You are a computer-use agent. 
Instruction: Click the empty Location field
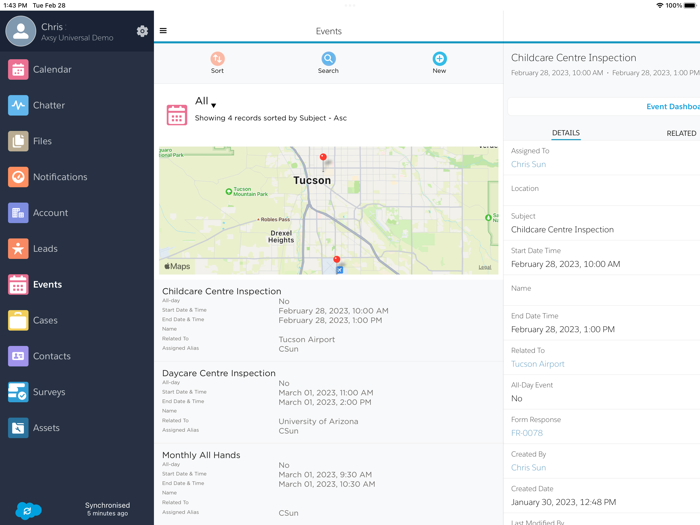pos(602,191)
